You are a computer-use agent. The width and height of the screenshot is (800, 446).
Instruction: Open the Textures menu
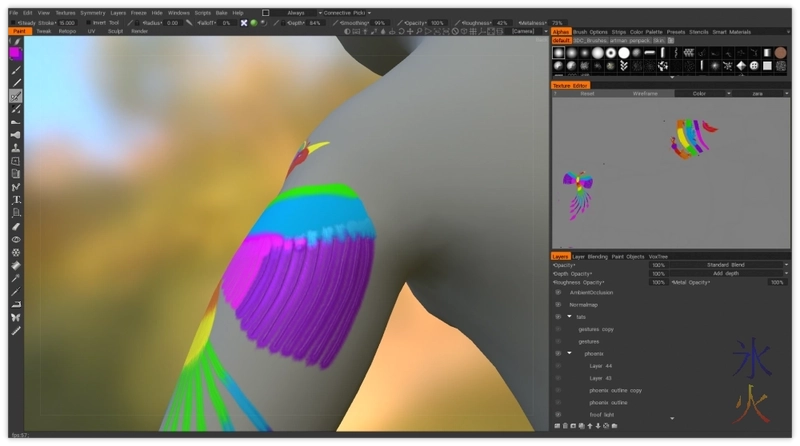point(65,13)
